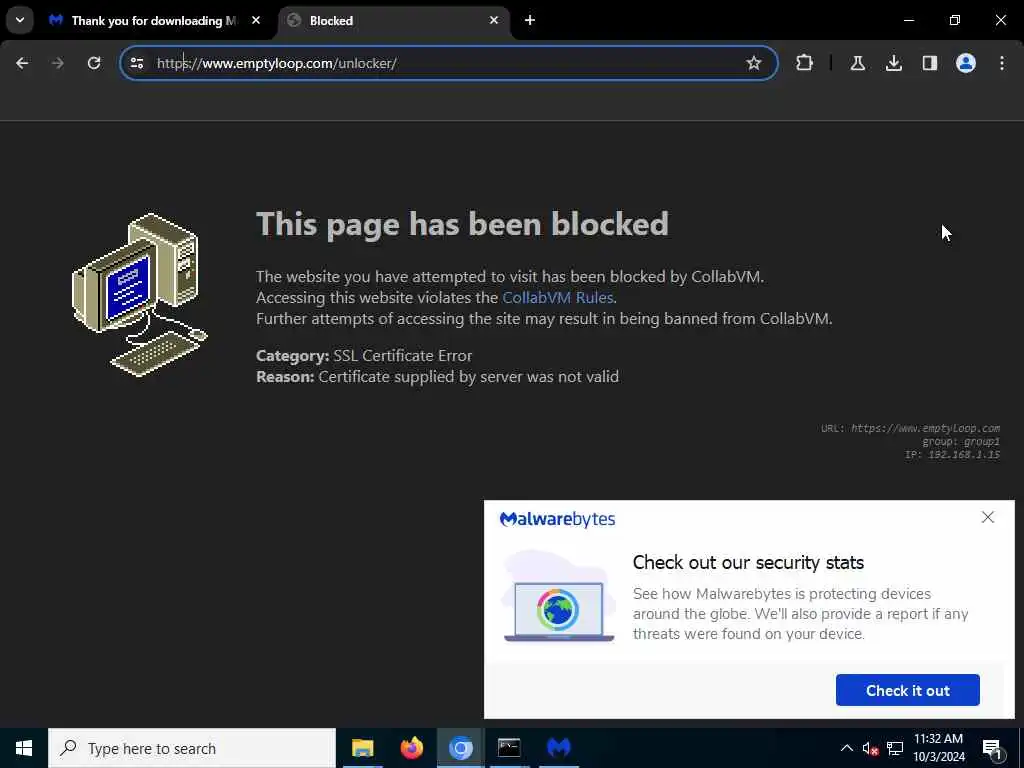This screenshot has width=1024, height=768.
Task: Go forward to the next page
Action: tap(58, 63)
